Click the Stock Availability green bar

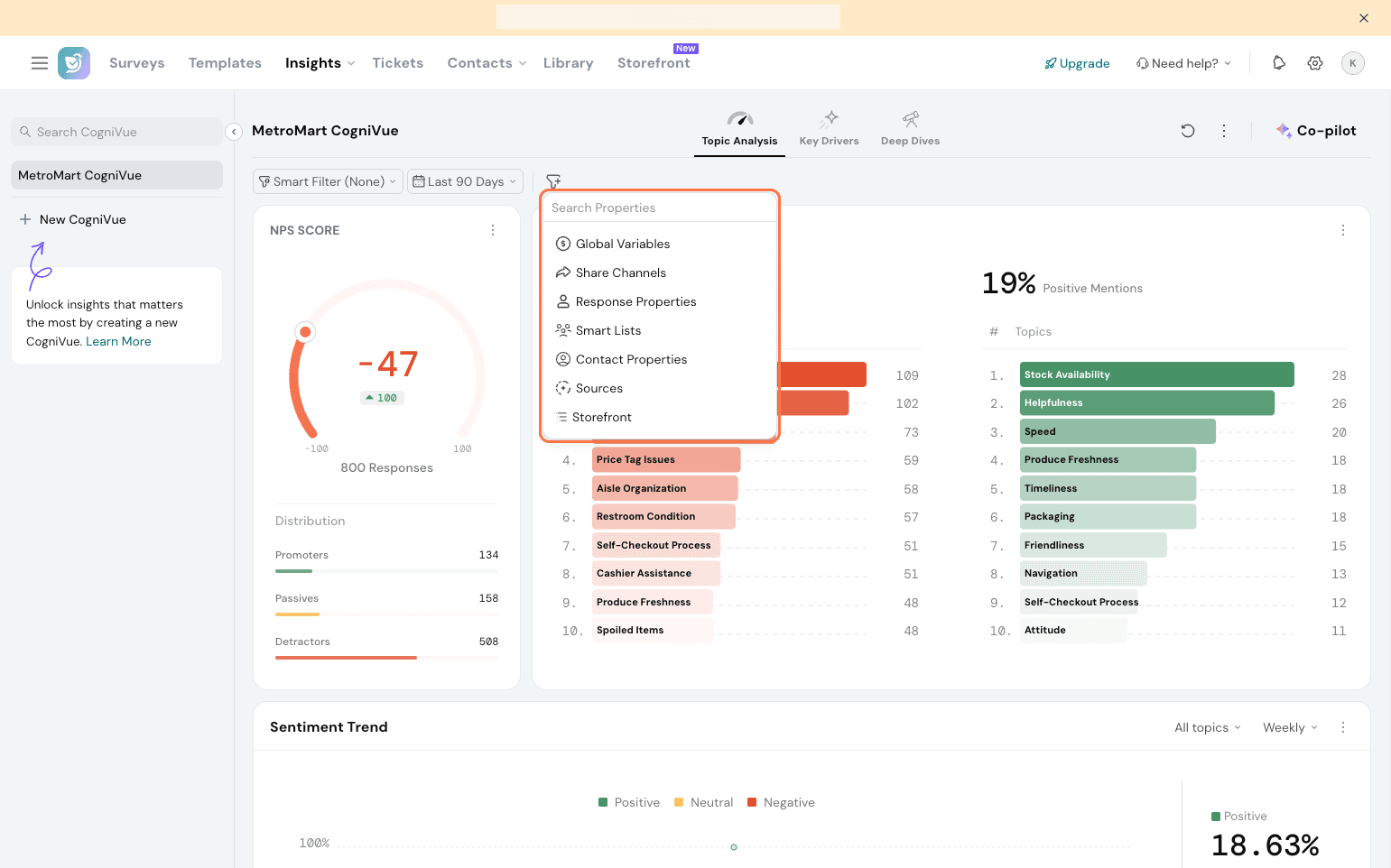tap(1156, 374)
